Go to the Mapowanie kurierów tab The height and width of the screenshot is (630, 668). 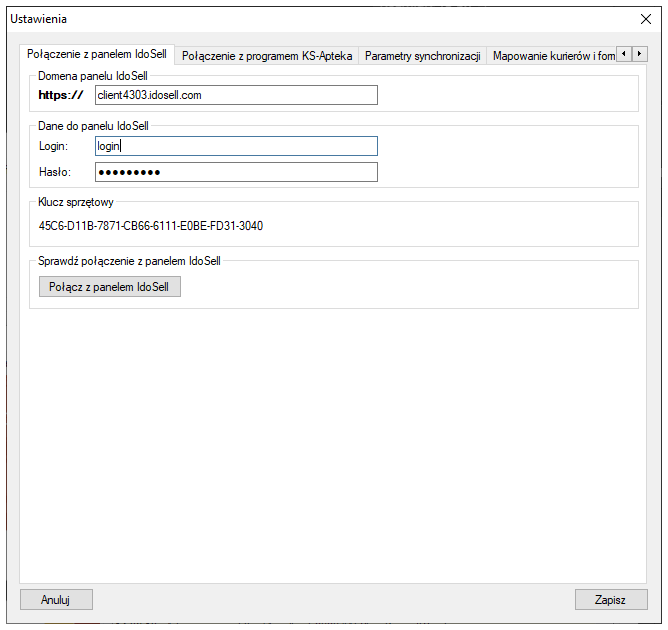pyautogui.click(x=552, y=56)
